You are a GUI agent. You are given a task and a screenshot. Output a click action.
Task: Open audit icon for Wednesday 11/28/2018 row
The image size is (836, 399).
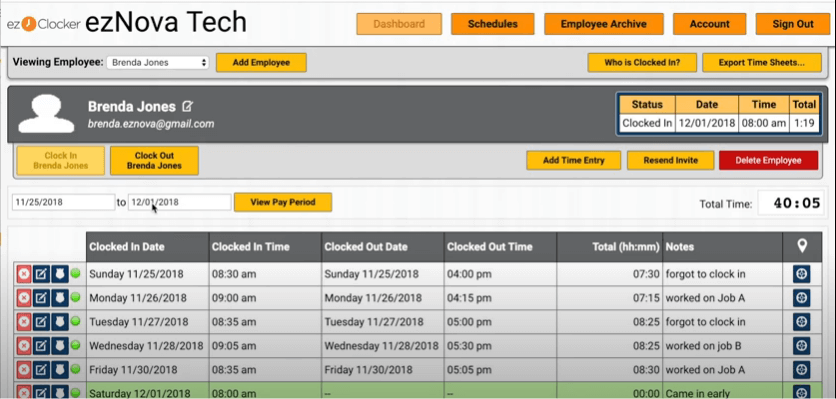[x=60, y=346]
